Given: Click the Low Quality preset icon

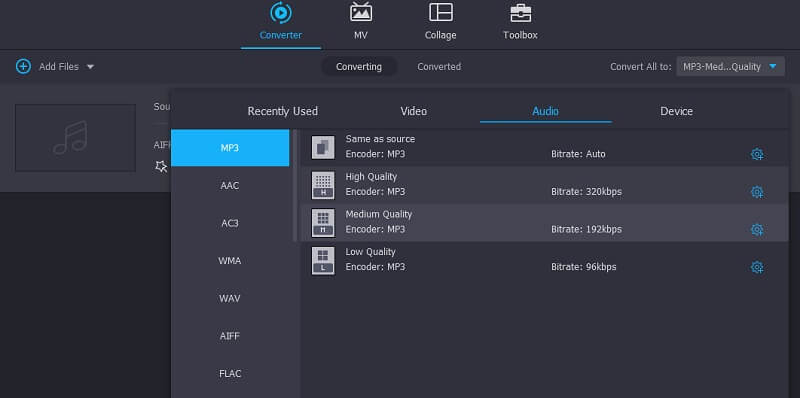Looking at the screenshot, I should tap(323, 261).
